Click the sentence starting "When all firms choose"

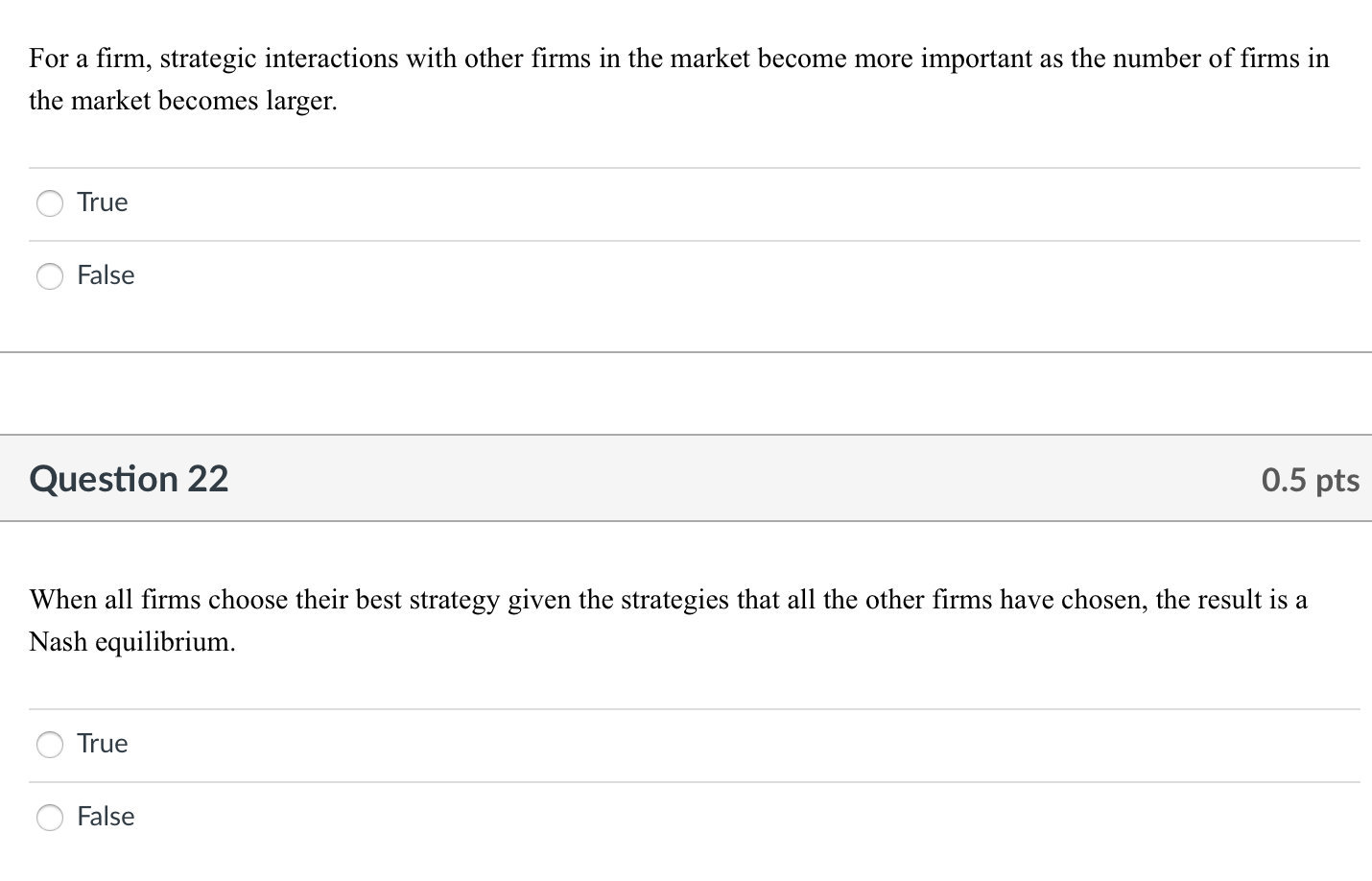(669, 620)
